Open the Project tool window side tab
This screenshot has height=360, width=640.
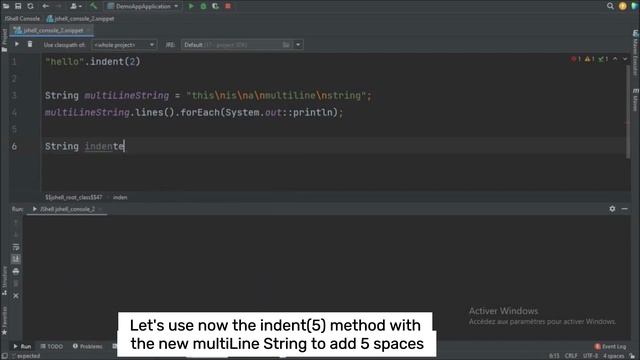pyautogui.click(x=4, y=40)
